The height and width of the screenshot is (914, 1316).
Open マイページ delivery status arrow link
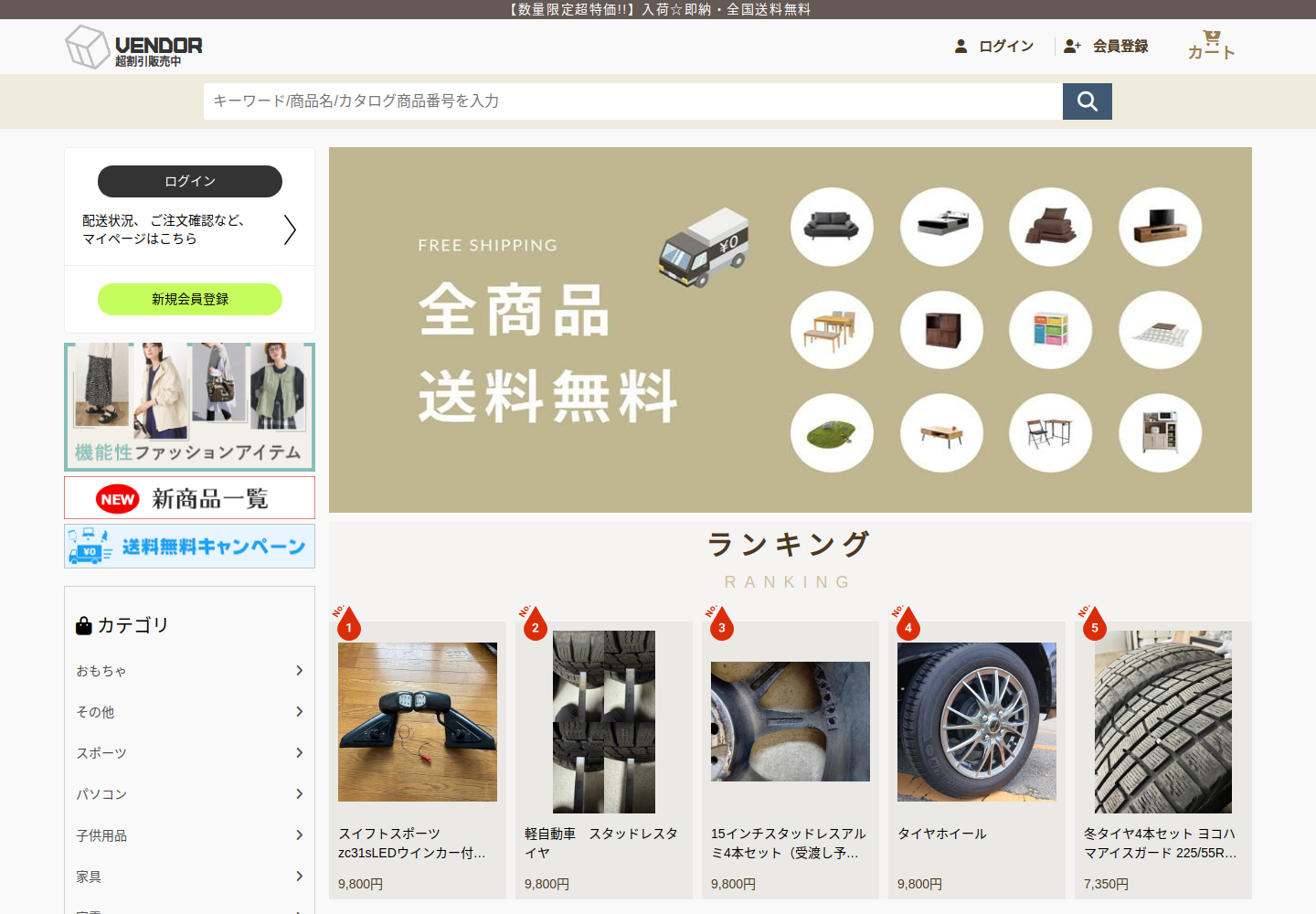190,229
